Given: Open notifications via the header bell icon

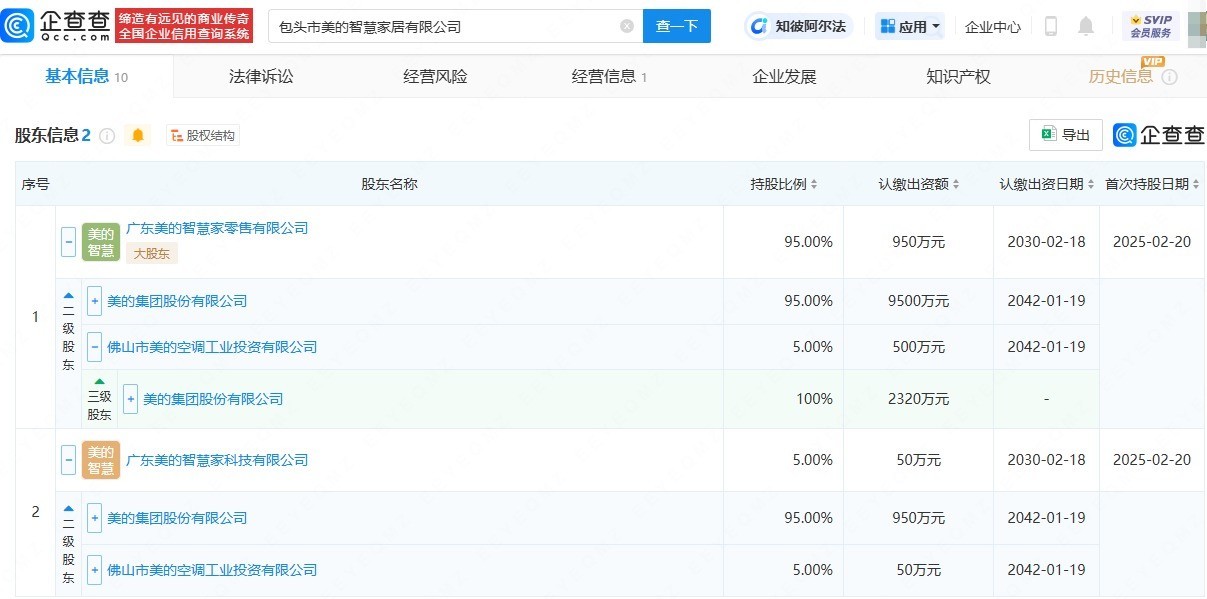Looking at the screenshot, I should [x=1086, y=26].
